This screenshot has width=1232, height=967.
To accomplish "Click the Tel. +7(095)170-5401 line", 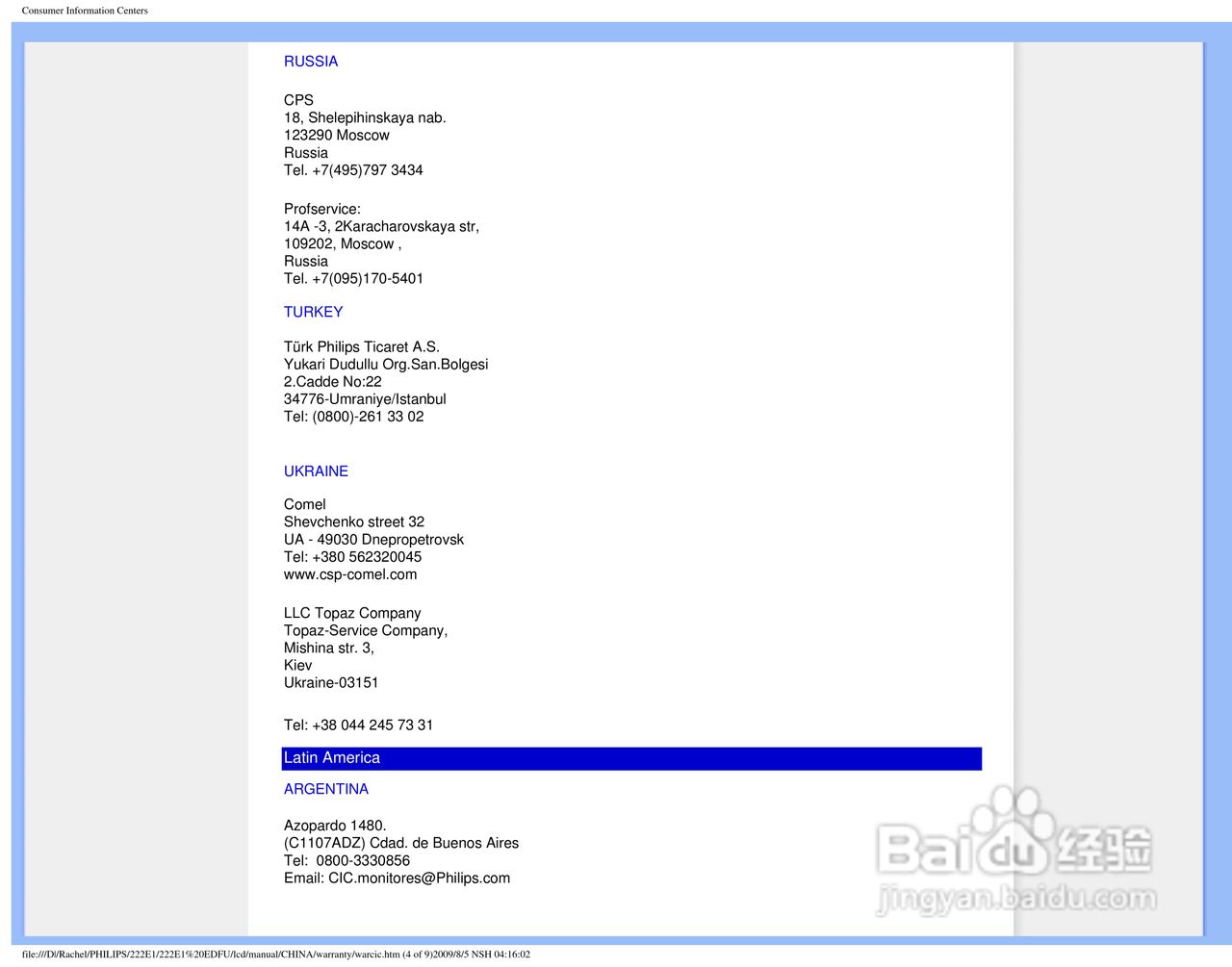I will (x=353, y=279).
